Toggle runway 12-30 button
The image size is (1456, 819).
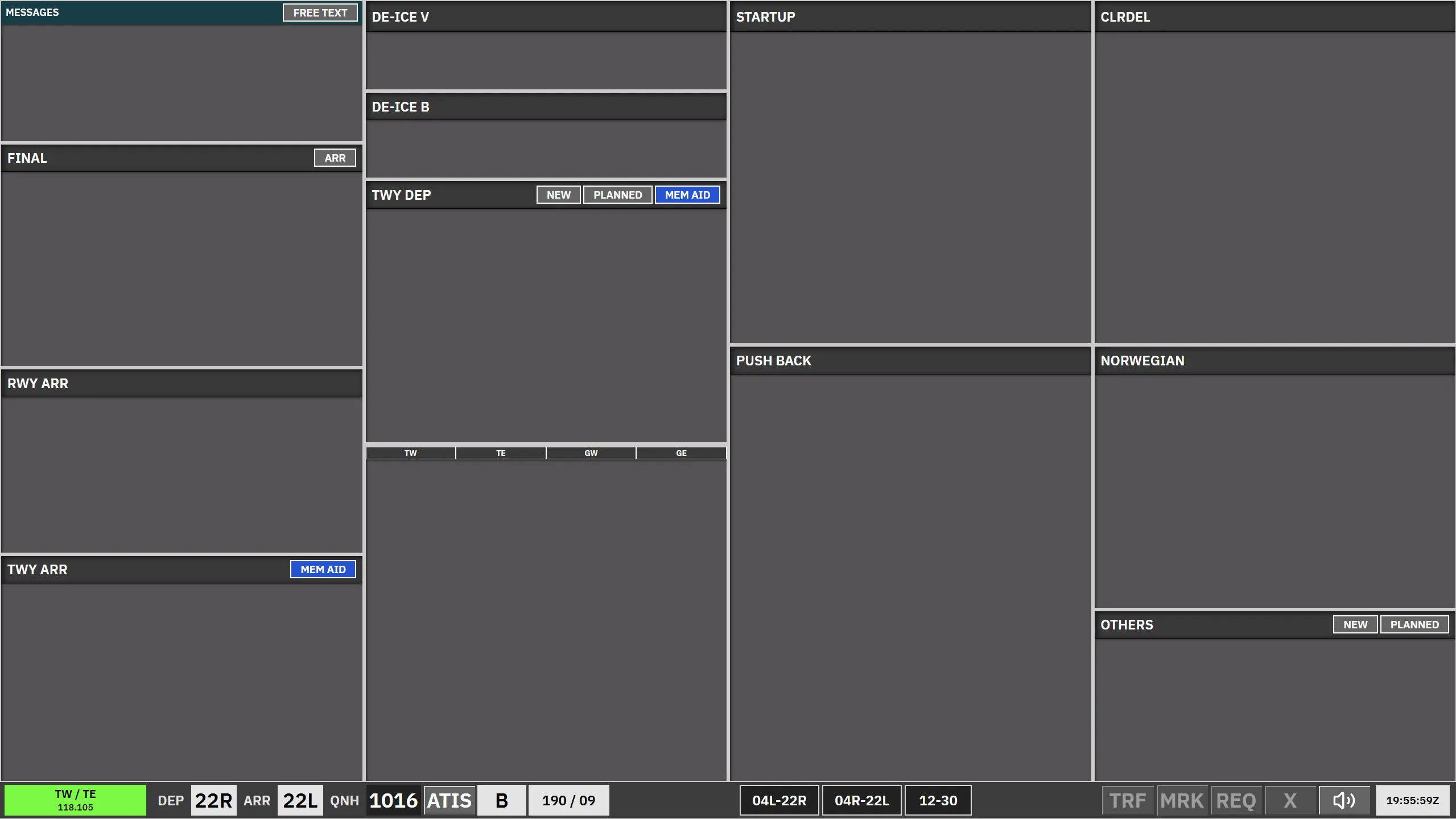point(938,800)
